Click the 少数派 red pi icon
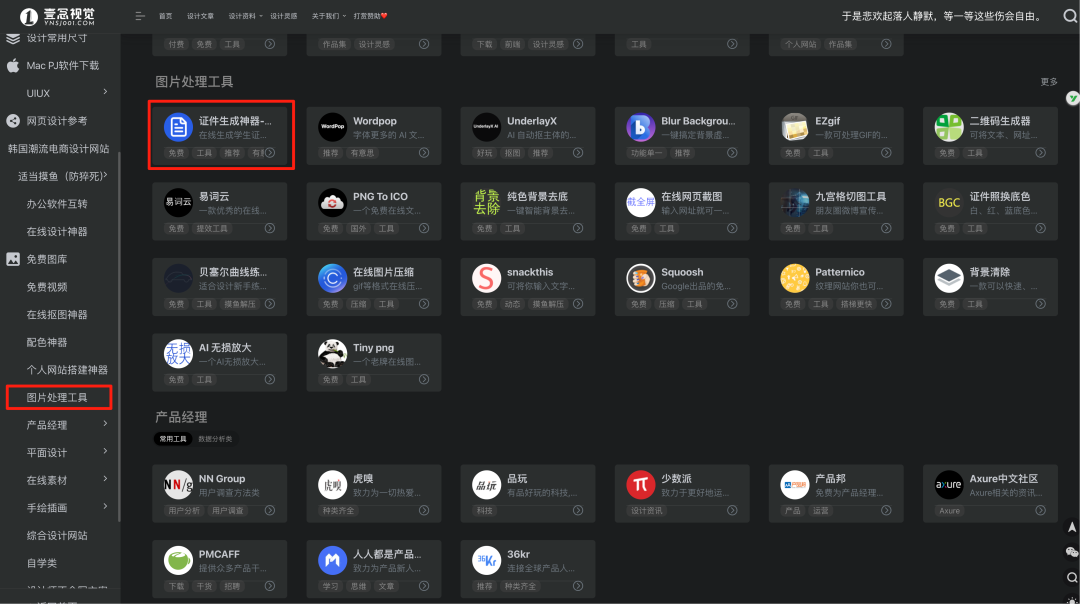The width and height of the screenshot is (1080, 604). pyautogui.click(x=641, y=485)
